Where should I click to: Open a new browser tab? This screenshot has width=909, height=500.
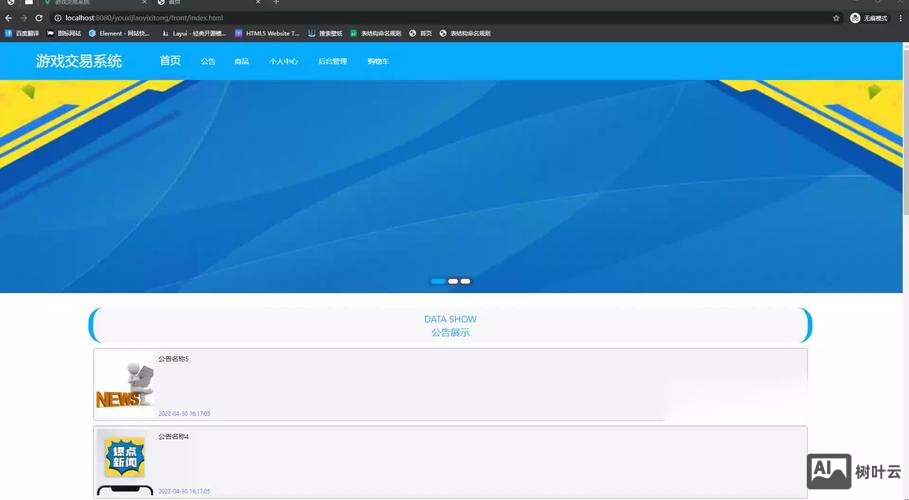click(x=277, y=3)
